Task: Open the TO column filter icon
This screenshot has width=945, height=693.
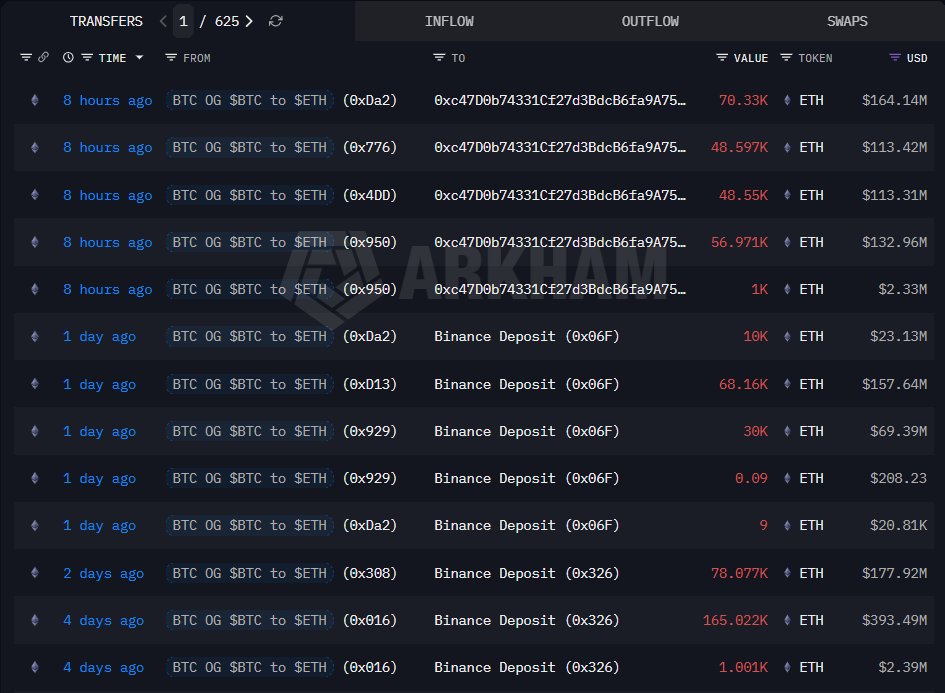Action: tap(439, 57)
